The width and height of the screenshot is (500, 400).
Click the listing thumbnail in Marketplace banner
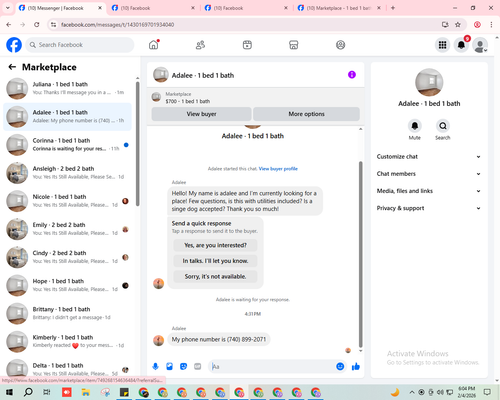(x=156, y=97)
